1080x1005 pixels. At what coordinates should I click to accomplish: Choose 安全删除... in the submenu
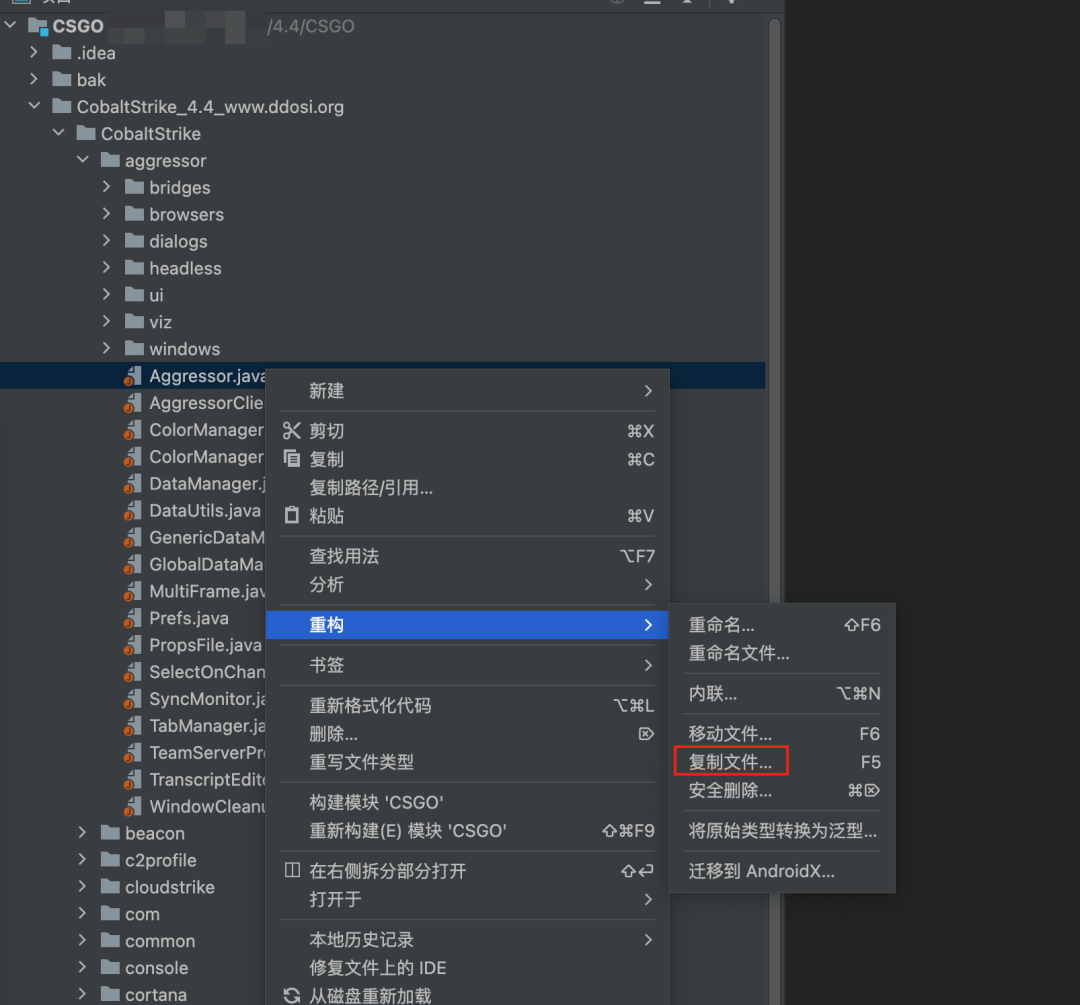point(782,790)
